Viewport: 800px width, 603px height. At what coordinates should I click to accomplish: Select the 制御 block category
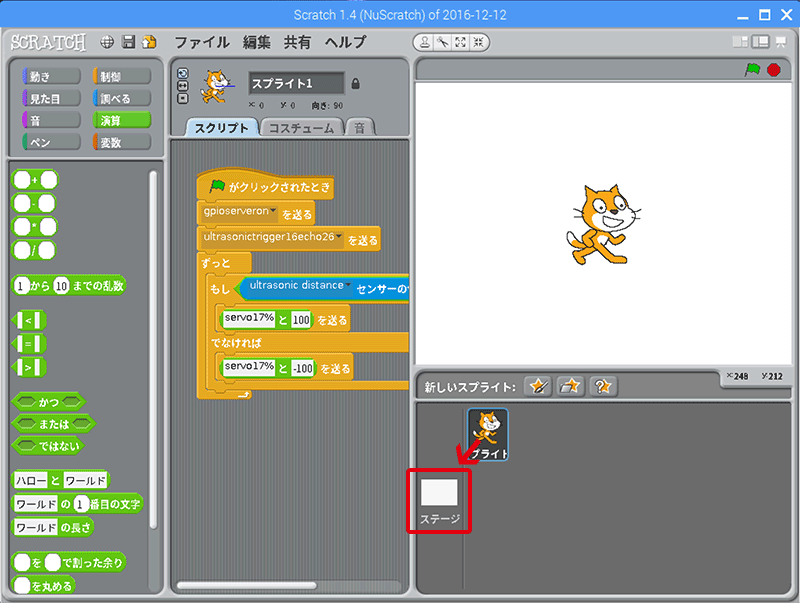click(122, 76)
